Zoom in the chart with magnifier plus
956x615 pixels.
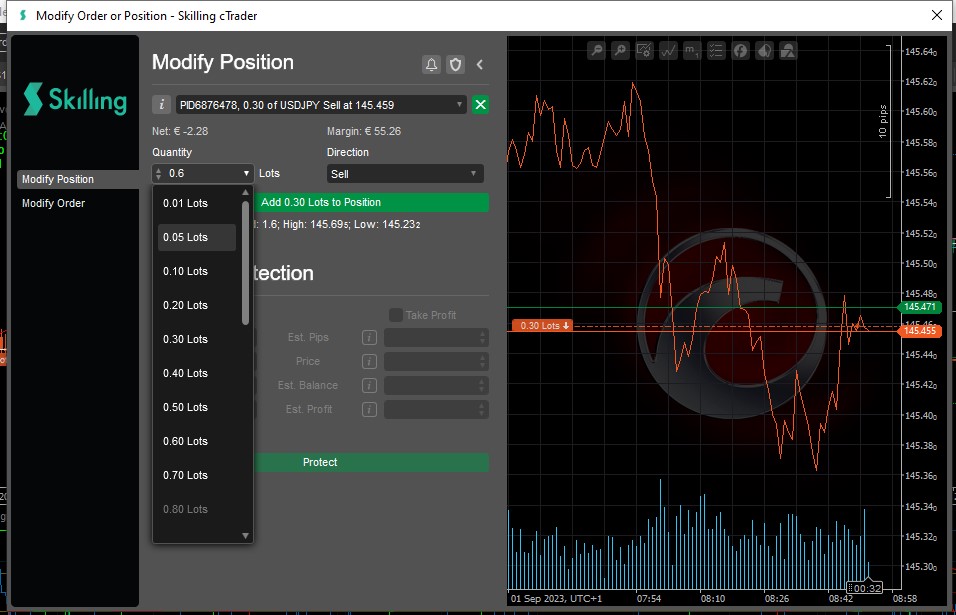coord(620,51)
